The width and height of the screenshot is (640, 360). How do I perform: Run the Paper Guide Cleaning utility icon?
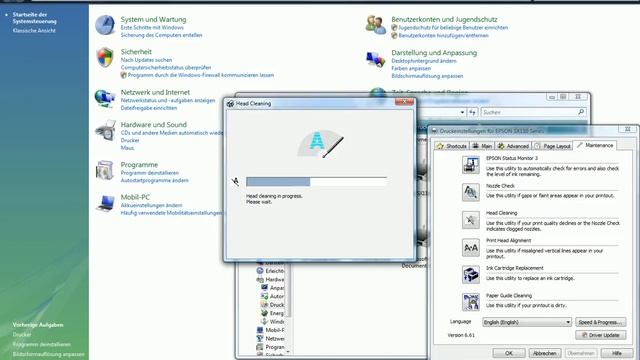coord(471,302)
